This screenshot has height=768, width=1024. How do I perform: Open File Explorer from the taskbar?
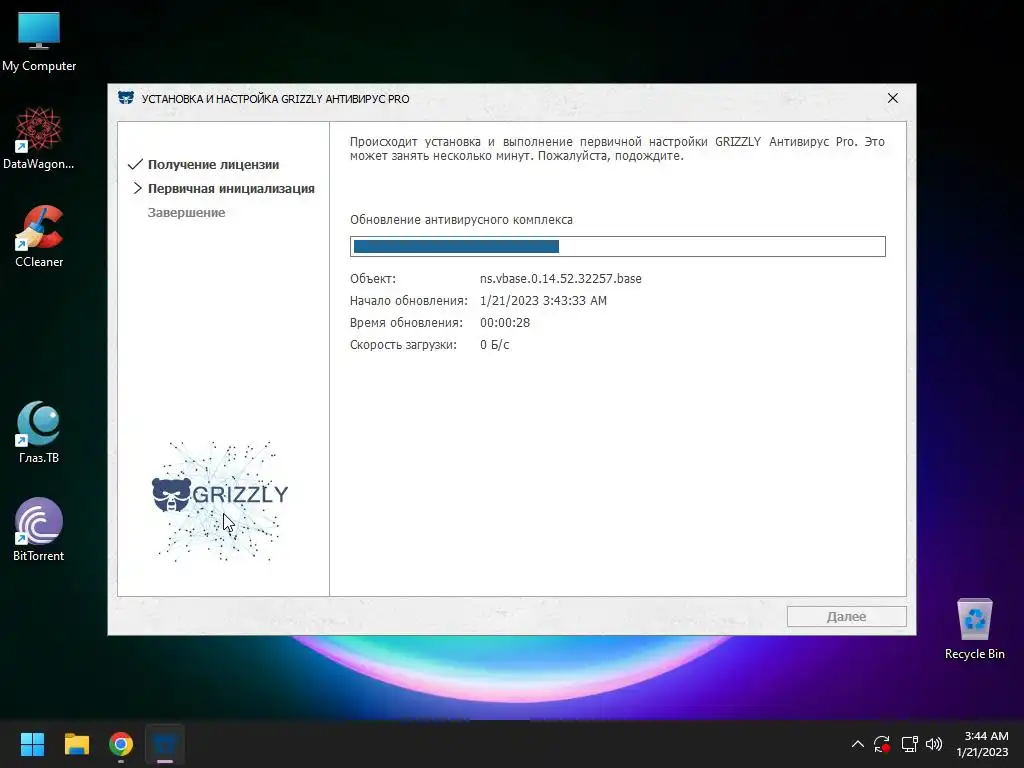[x=76, y=744]
